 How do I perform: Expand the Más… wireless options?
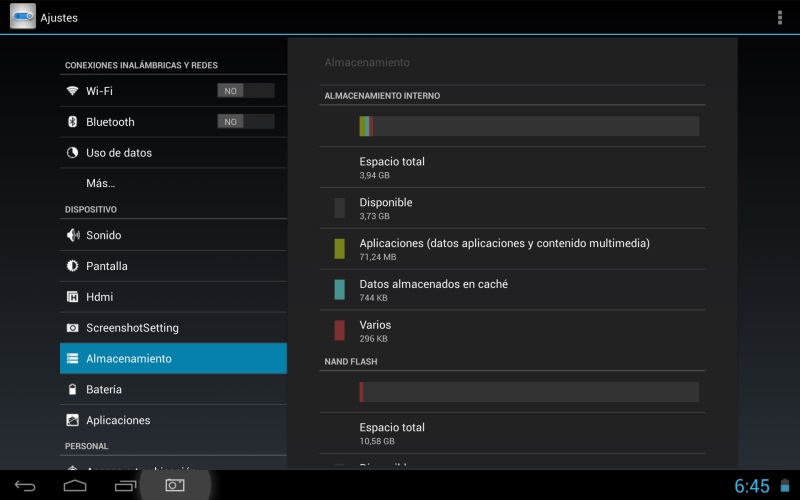point(100,184)
